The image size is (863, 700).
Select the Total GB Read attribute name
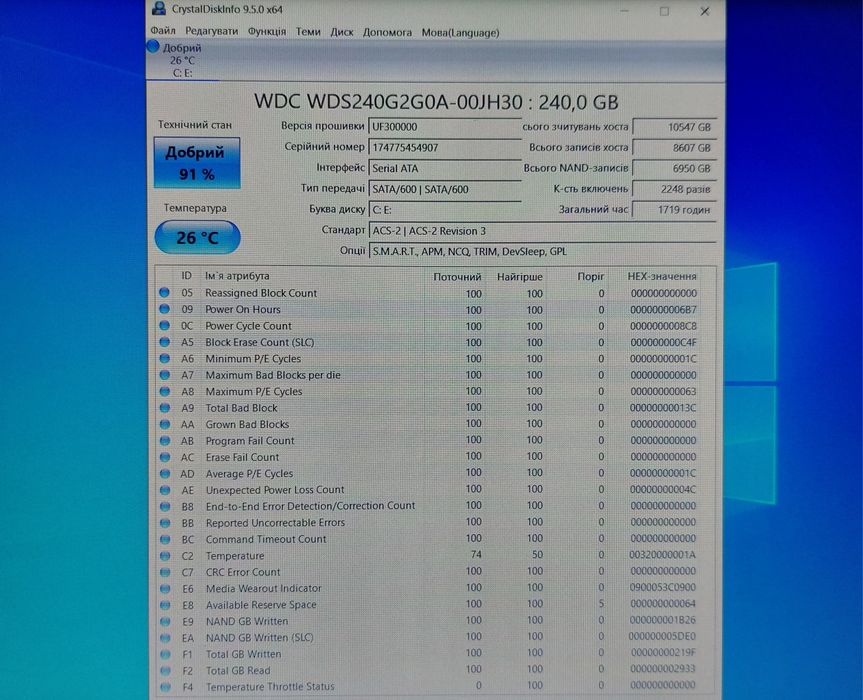point(238,670)
